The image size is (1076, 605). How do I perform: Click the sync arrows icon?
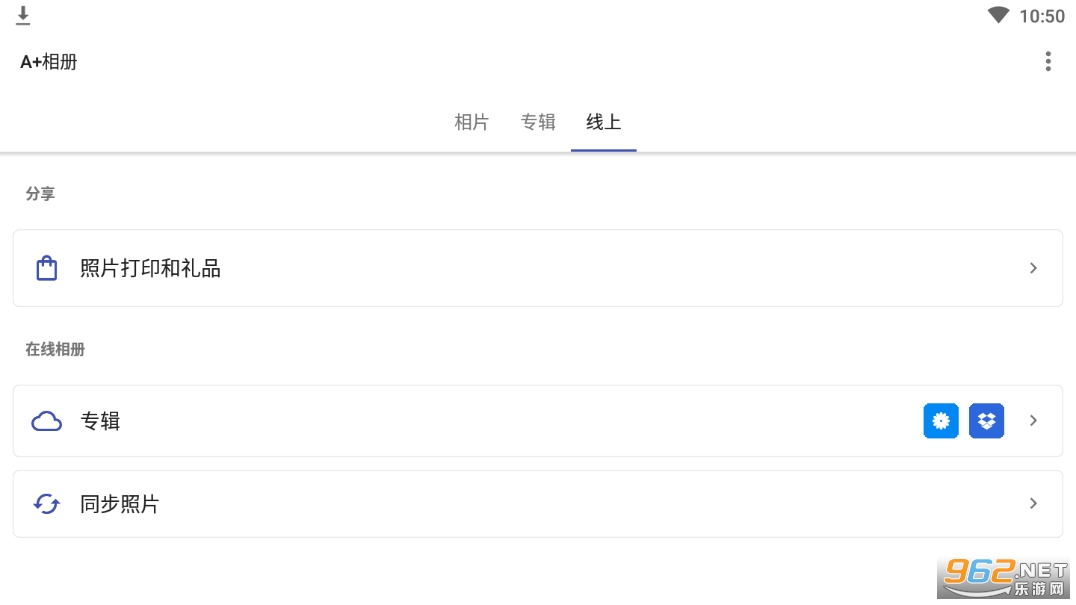(46, 504)
